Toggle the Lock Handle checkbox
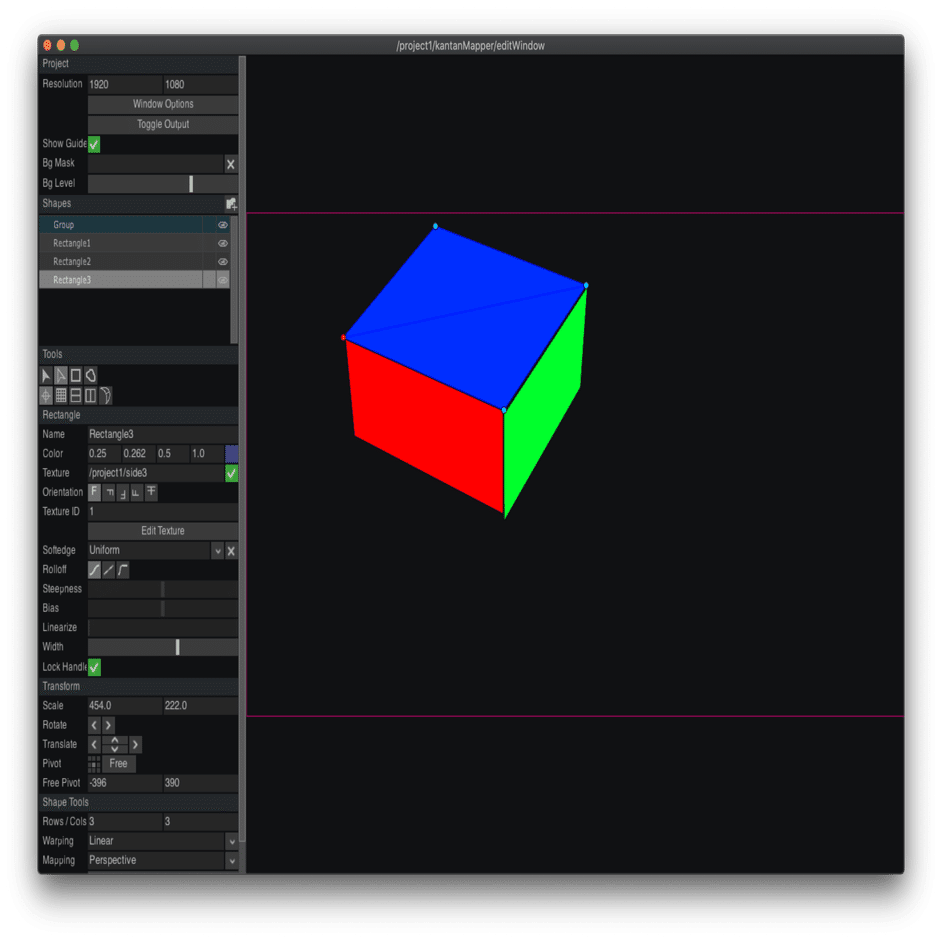 [94, 667]
